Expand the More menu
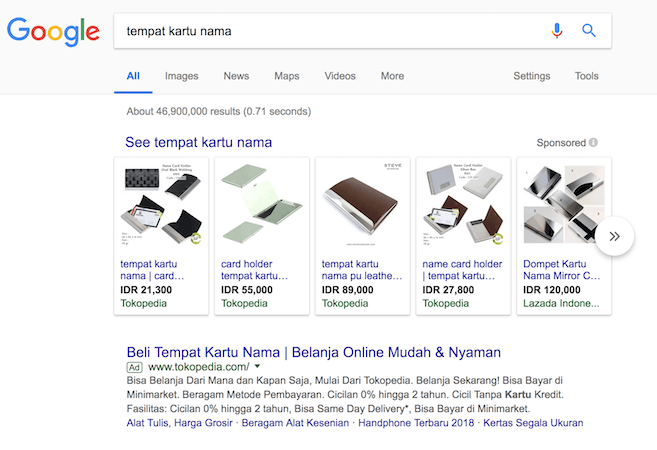 (x=392, y=76)
